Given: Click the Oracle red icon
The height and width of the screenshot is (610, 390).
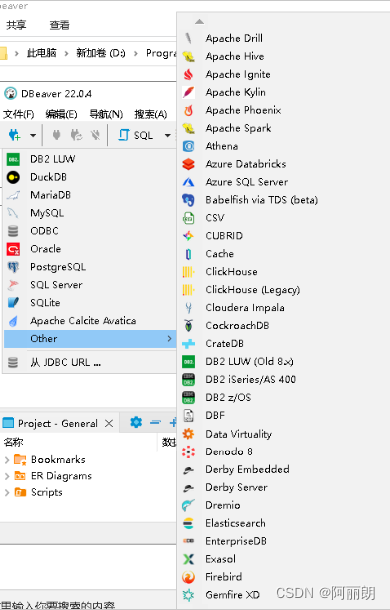Looking at the screenshot, I should 13,249.
